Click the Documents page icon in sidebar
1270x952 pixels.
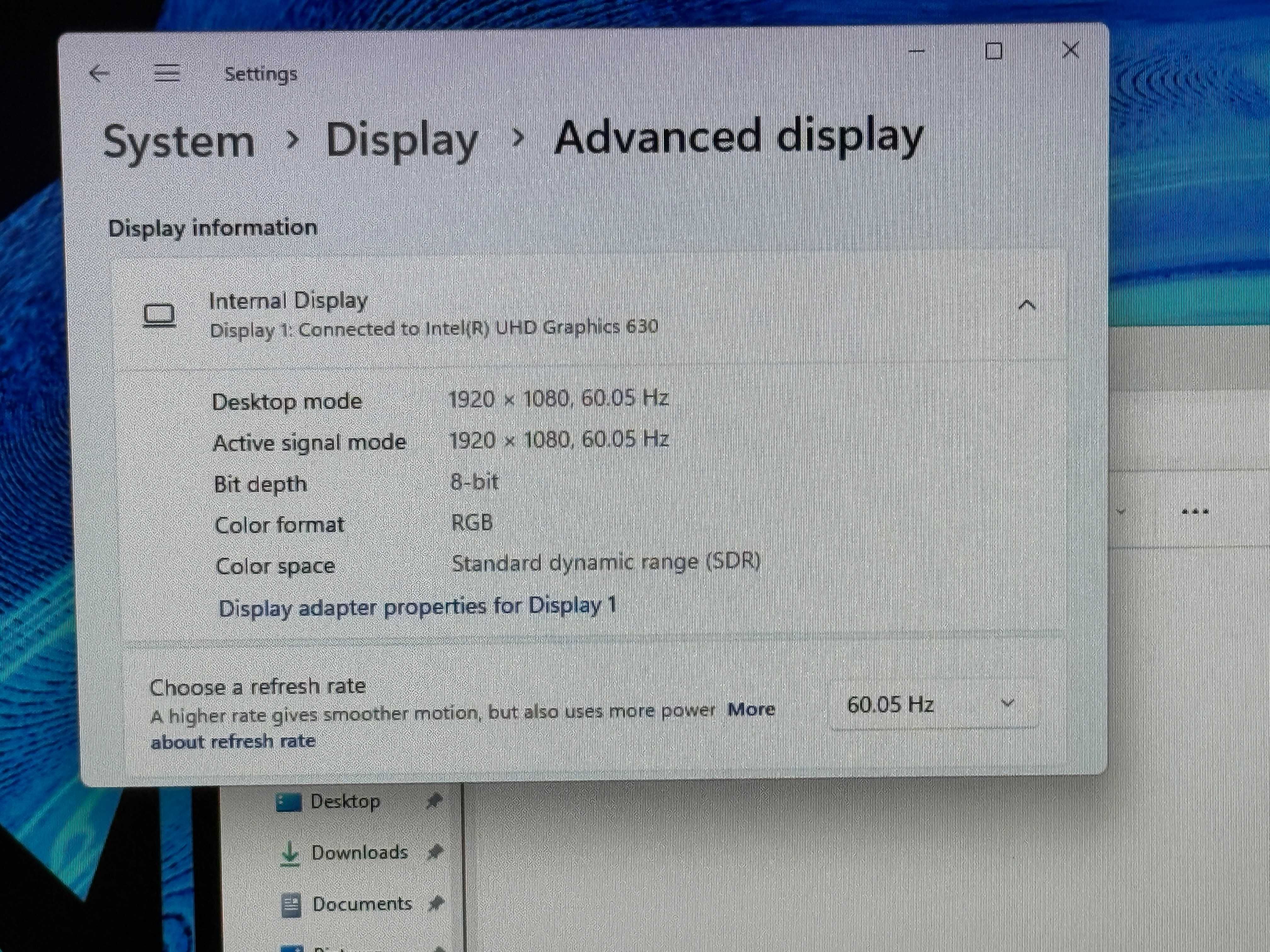click(x=292, y=905)
